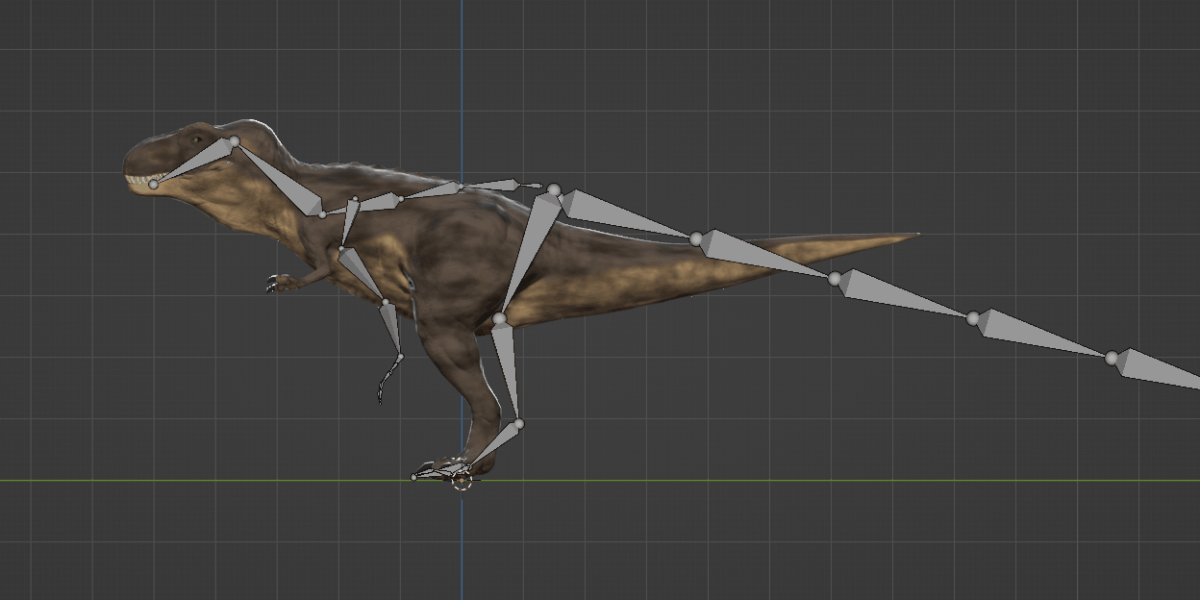The width and height of the screenshot is (1200, 600).
Task: Select the forearm bone below the elbow
Action: tap(391, 326)
